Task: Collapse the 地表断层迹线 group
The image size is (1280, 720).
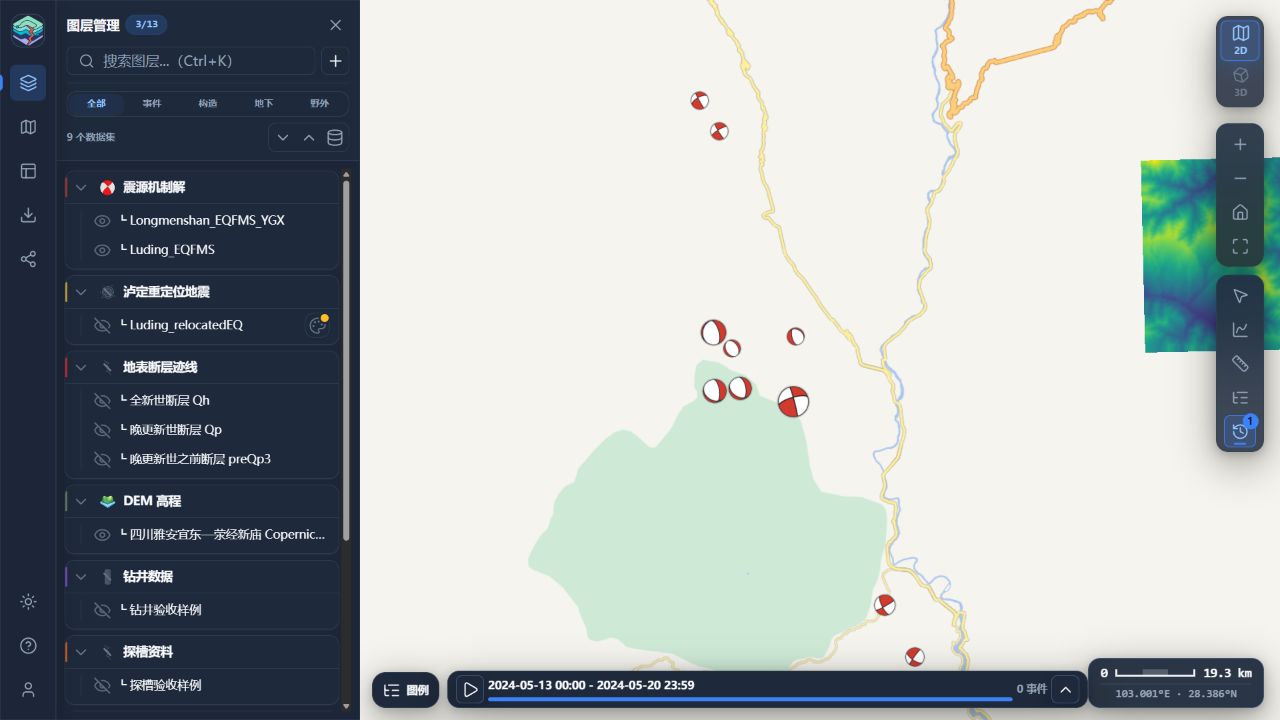Action: point(81,367)
